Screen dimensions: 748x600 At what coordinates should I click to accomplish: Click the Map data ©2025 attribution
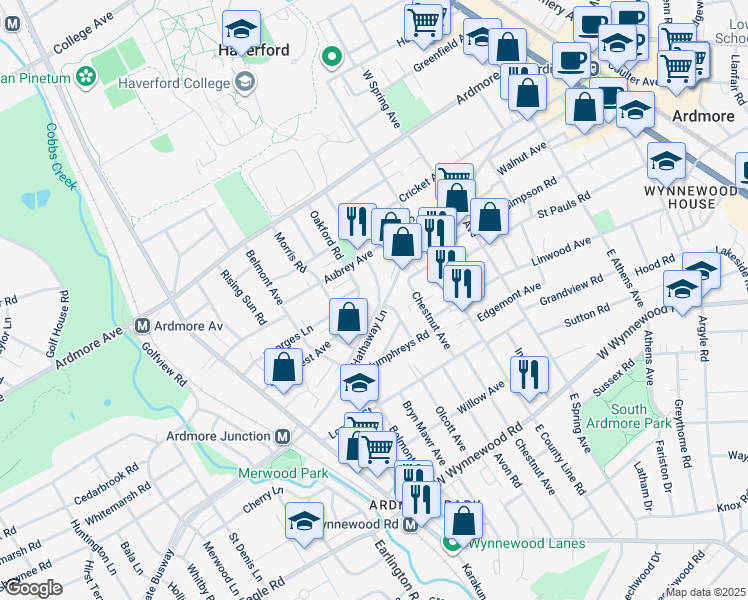coord(706,592)
